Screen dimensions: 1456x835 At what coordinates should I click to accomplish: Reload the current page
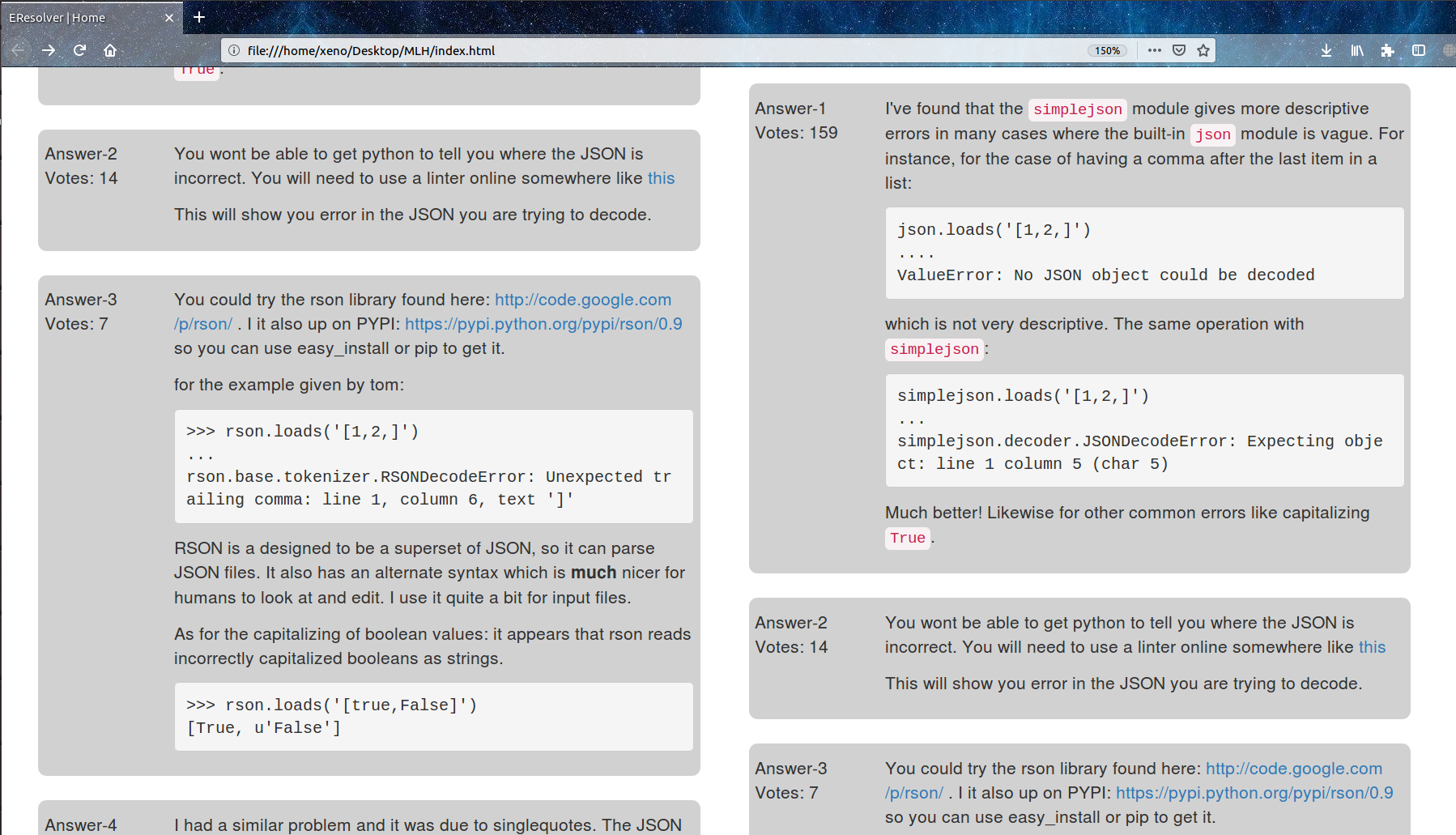(79, 50)
